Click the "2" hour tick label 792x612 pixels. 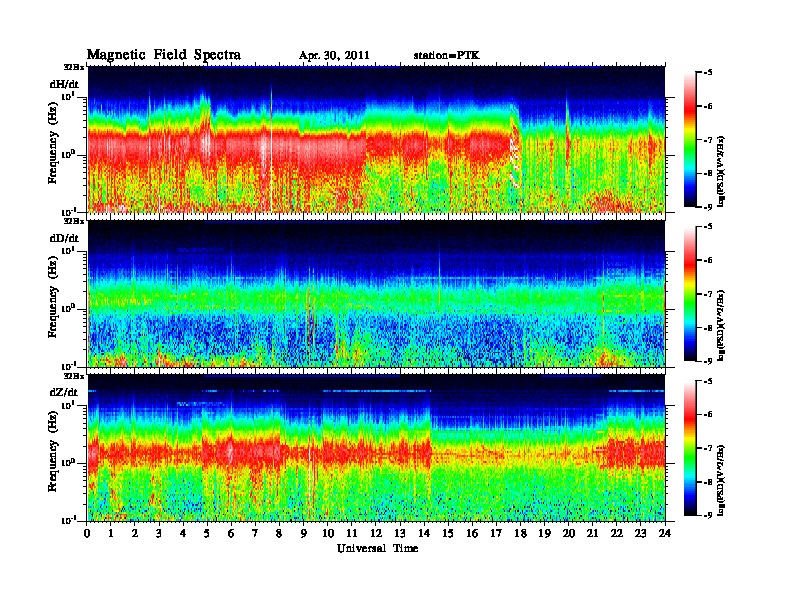[135, 534]
